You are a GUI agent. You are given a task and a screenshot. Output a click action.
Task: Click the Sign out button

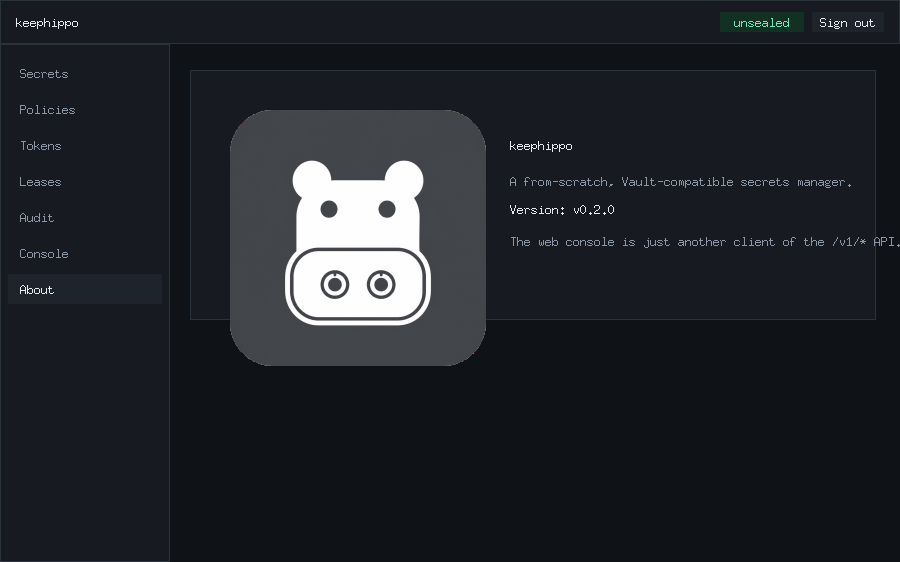click(x=847, y=22)
